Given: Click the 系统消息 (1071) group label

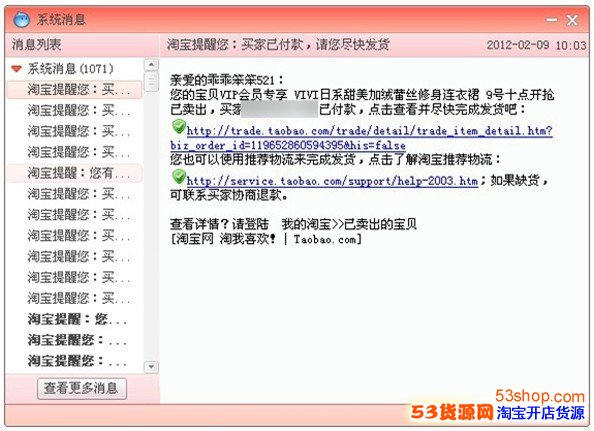Looking at the screenshot, I should click(x=70, y=69).
